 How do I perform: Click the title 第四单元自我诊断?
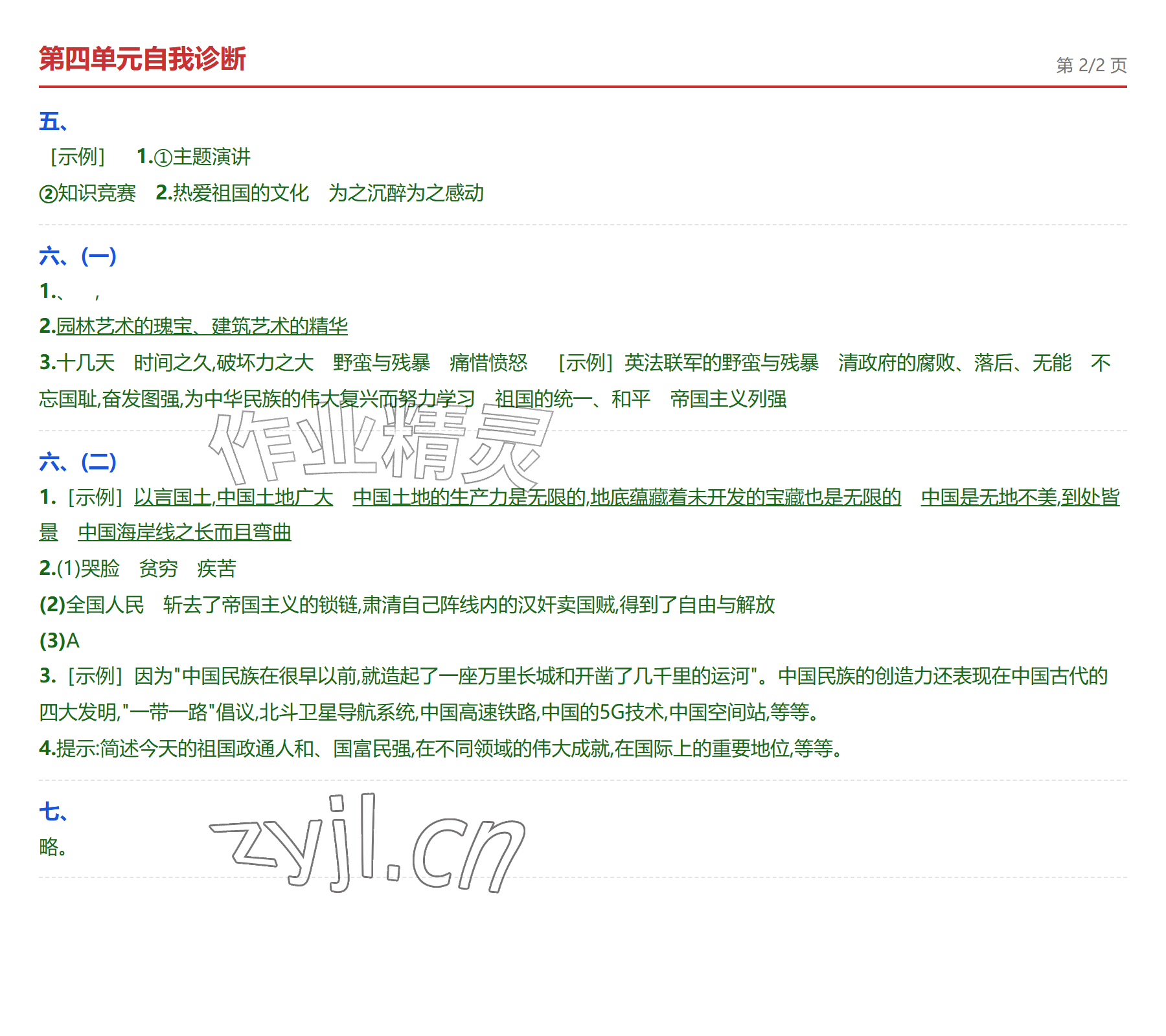[x=142, y=59]
